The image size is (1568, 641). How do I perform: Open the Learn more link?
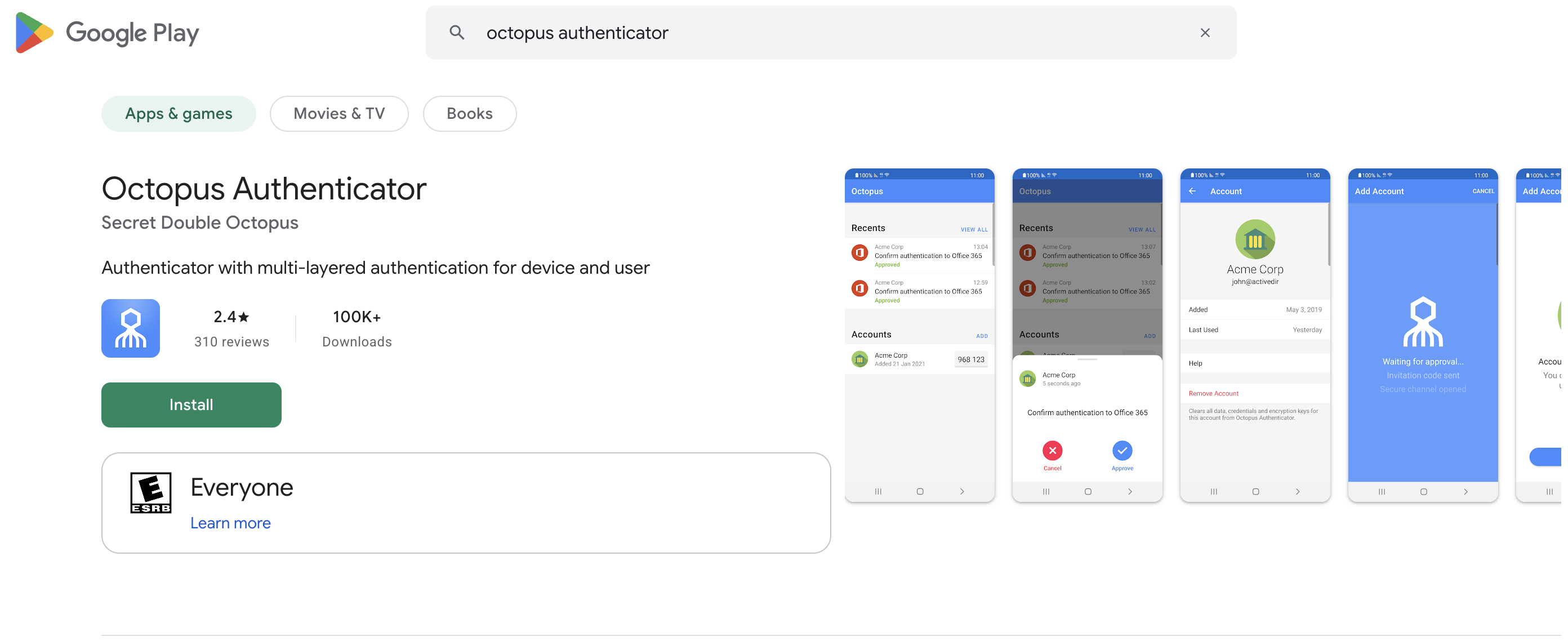[230, 523]
